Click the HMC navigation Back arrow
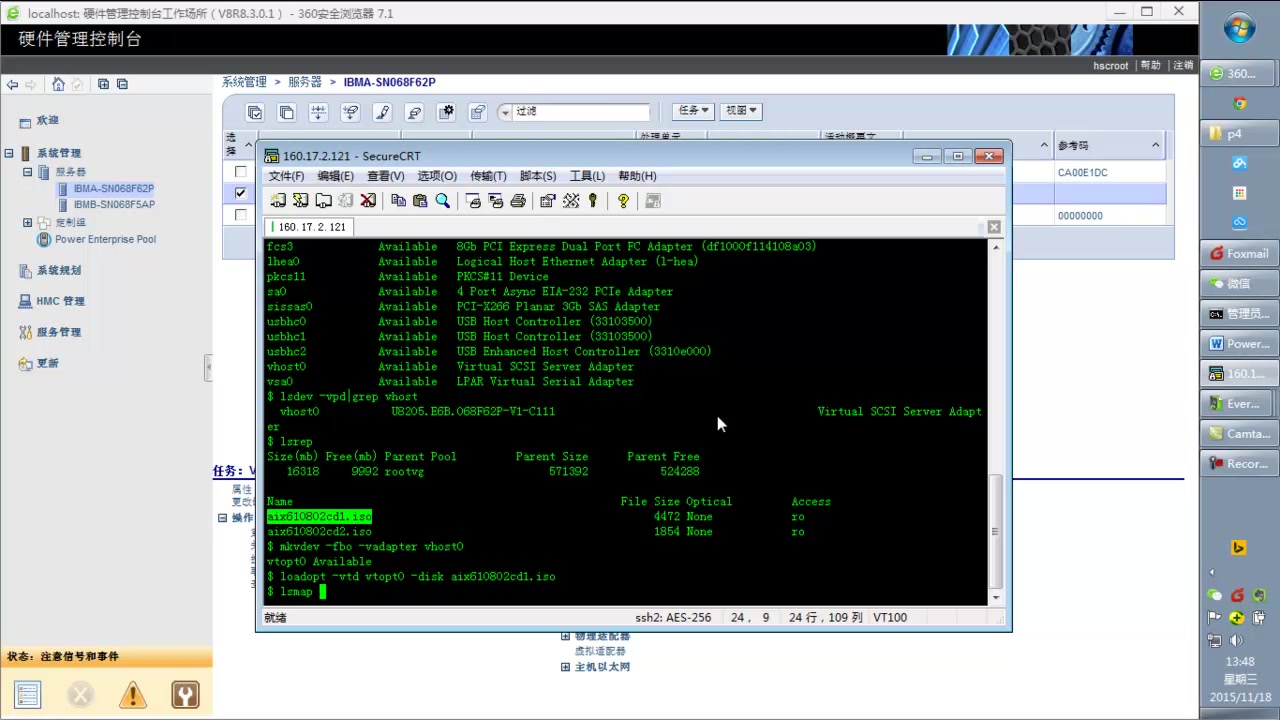This screenshot has width=1280, height=720. tap(12, 85)
